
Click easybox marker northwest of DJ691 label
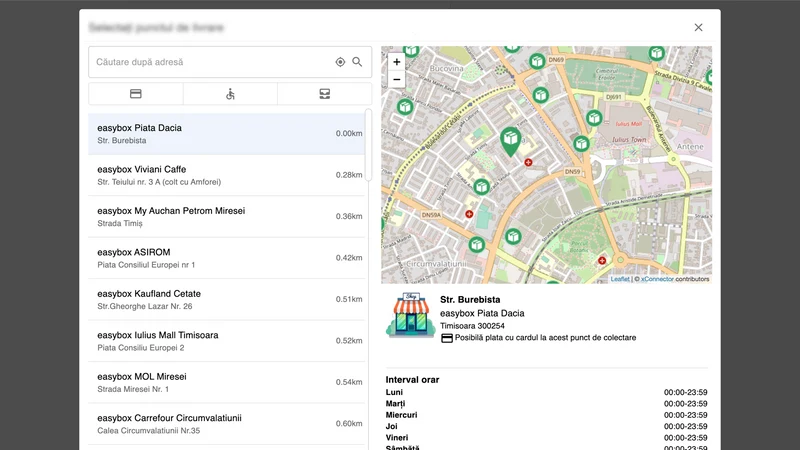tap(540, 95)
